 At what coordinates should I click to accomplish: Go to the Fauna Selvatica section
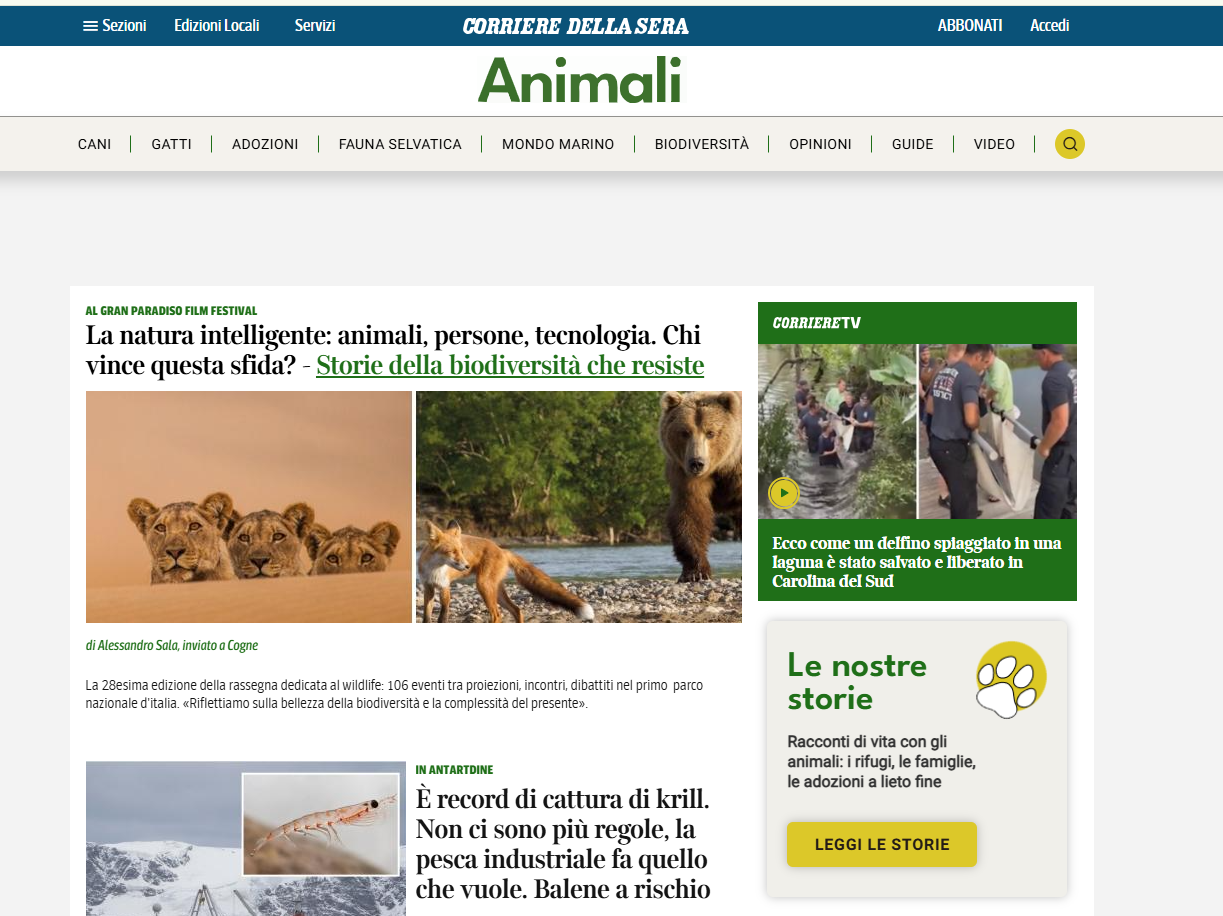click(400, 144)
